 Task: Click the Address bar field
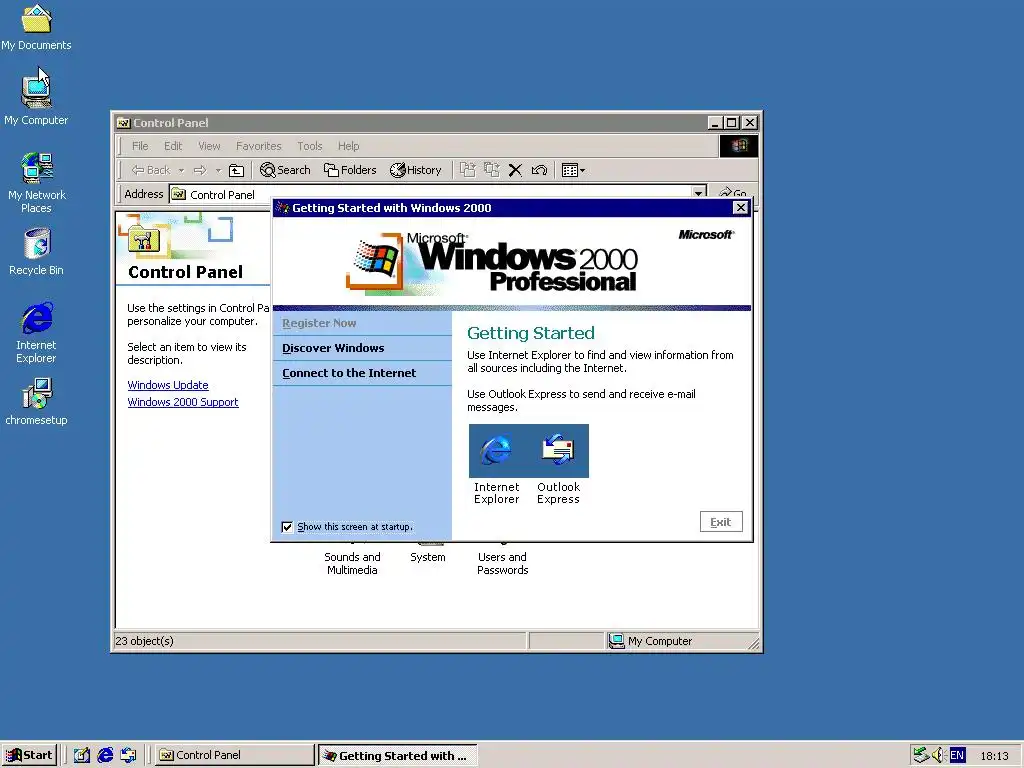431,194
